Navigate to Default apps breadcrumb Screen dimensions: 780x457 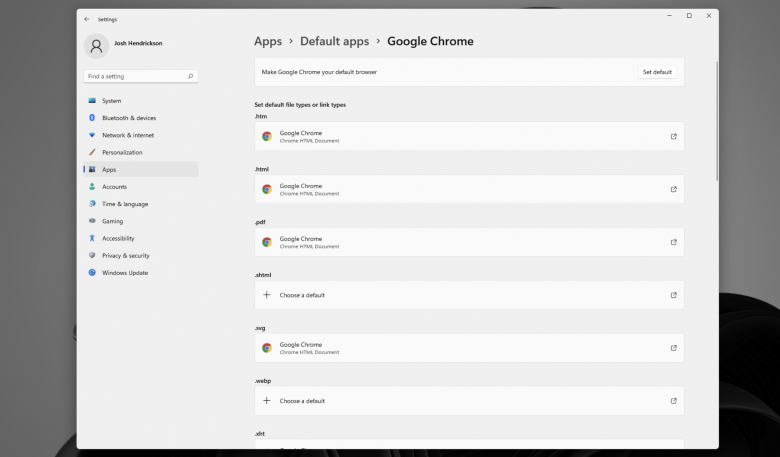click(334, 41)
